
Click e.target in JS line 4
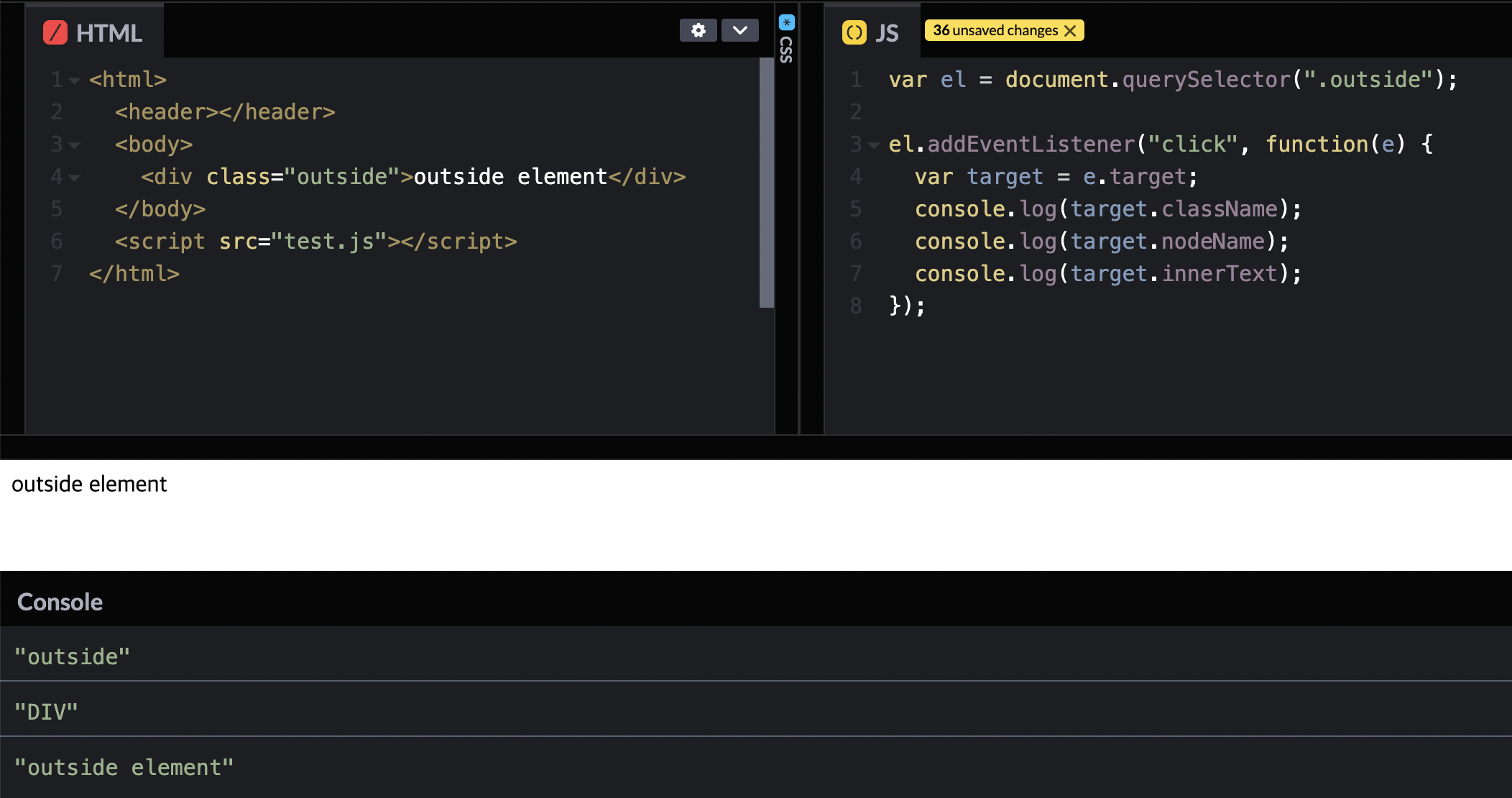point(1135,177)
